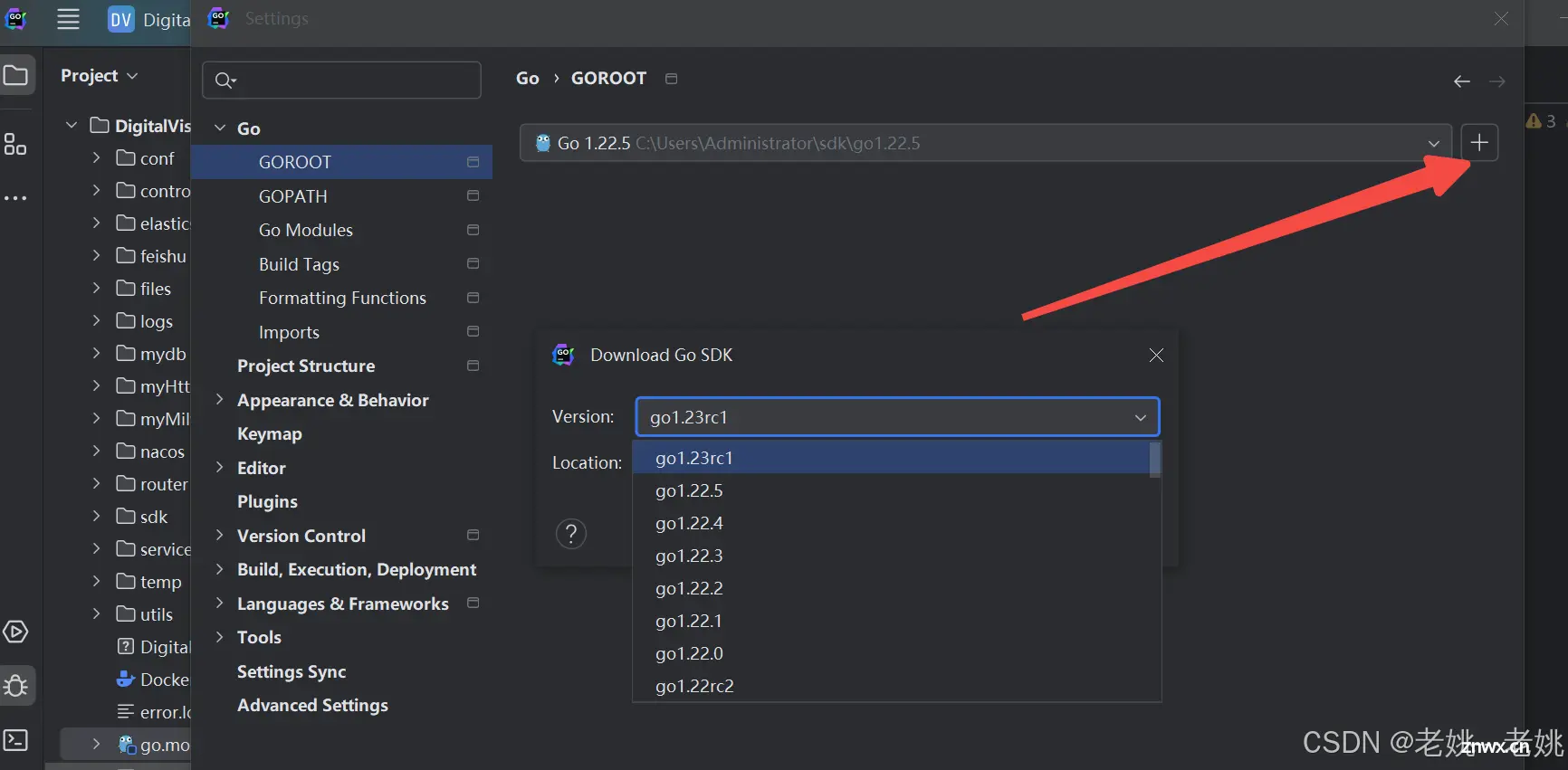Expand Languages & Frameworks settings
Screen dimensions: 1568x770
pyautogui.click(x=220, y=603)
